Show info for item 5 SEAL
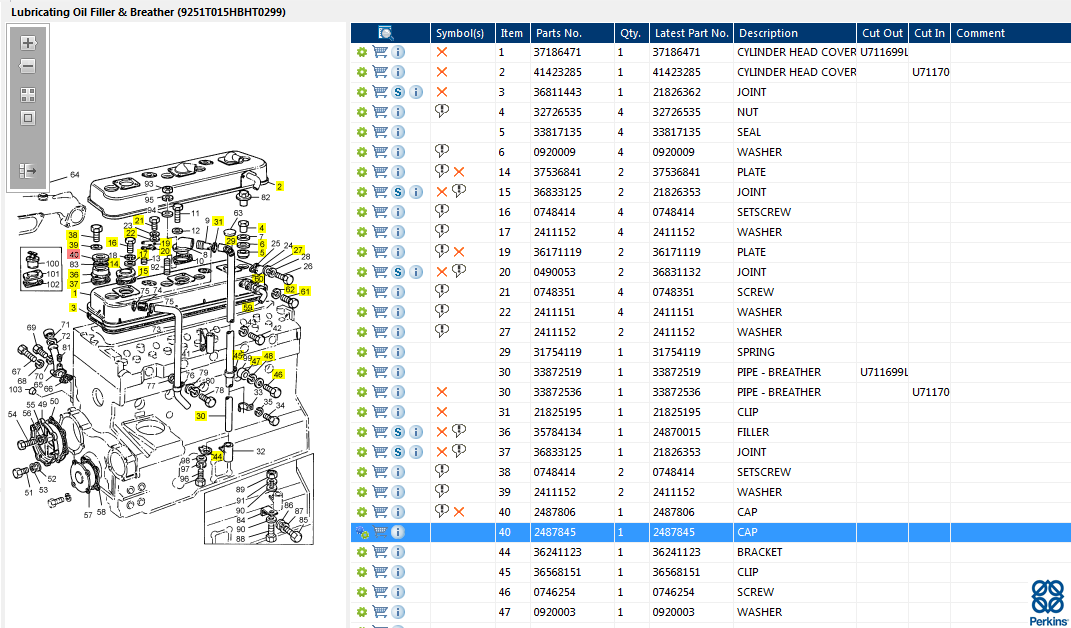 coord(398,132)
